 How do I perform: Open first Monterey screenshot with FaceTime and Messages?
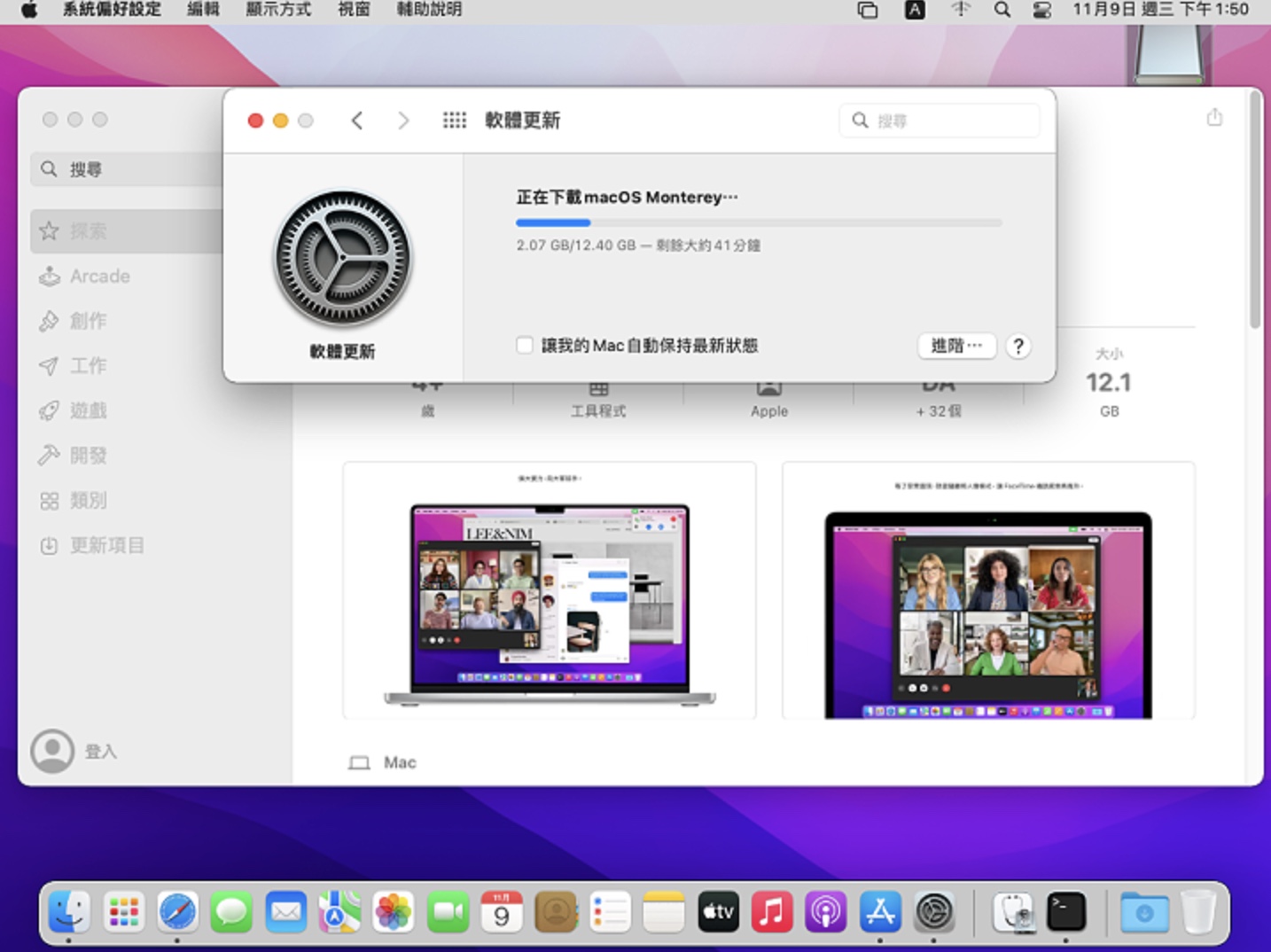pyautogui.click(x=550, y=589)
